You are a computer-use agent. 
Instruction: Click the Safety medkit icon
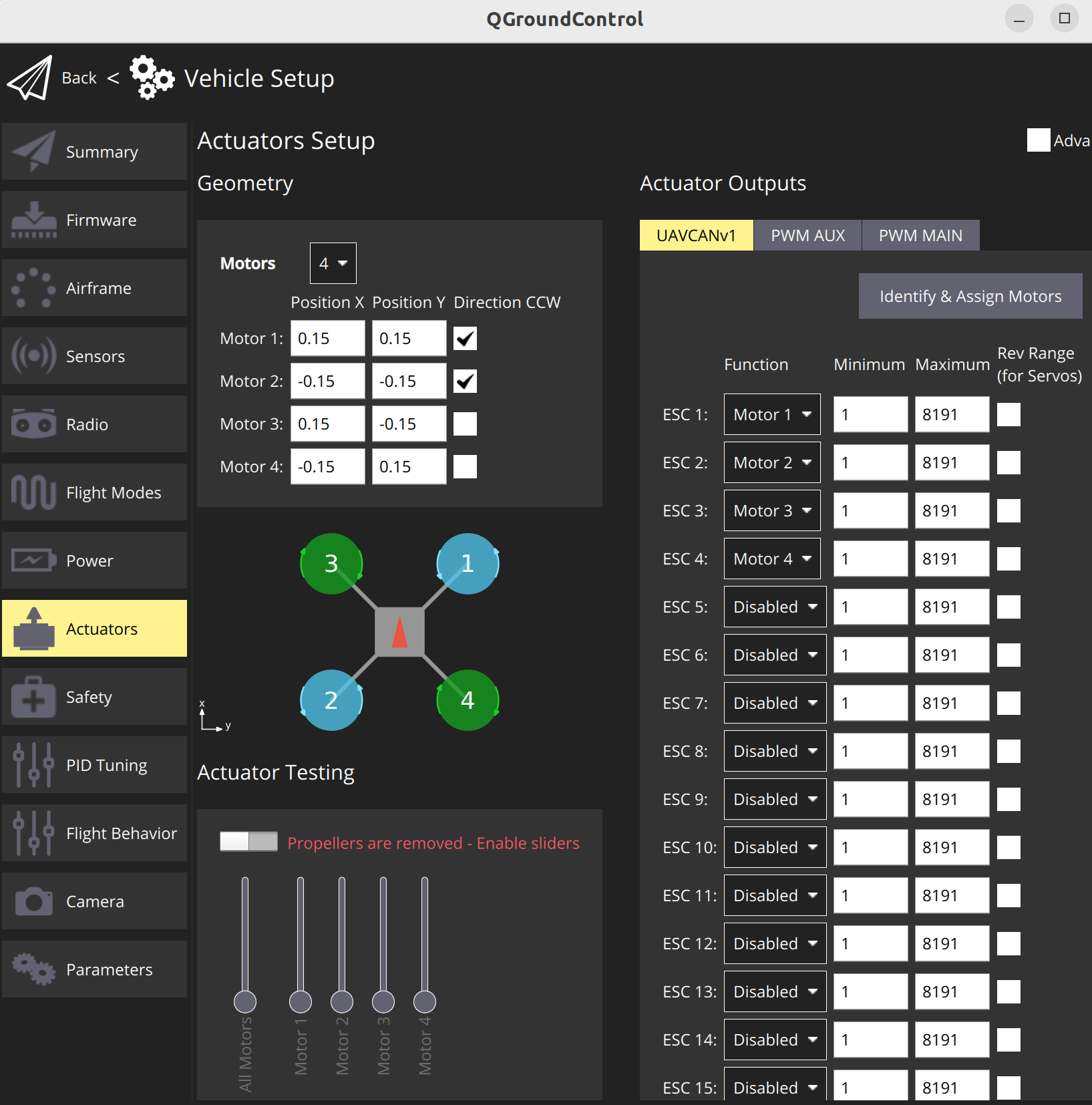[x=33, y=697]
